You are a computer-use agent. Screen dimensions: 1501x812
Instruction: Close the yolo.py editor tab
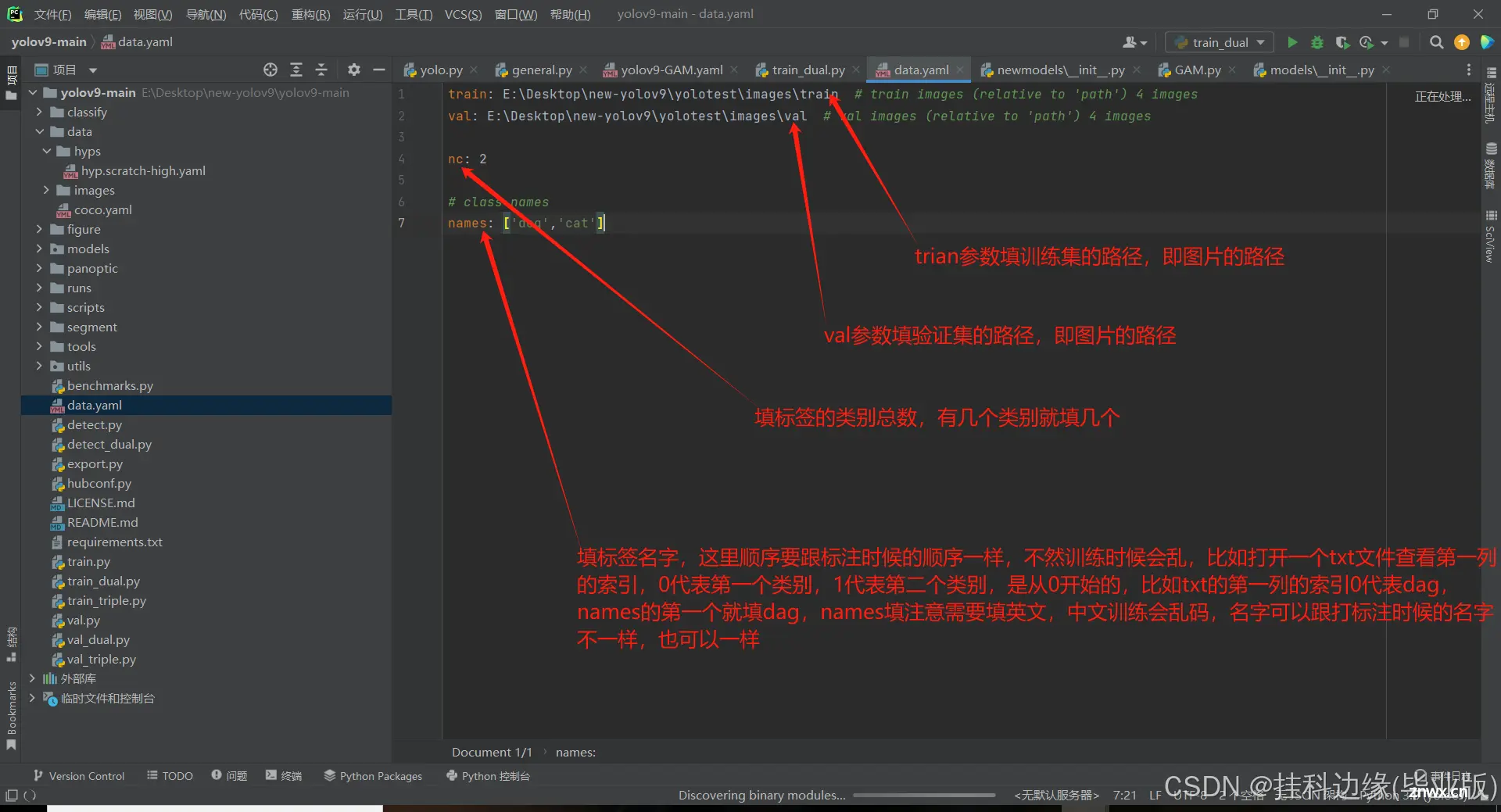[x=473, y=70]
